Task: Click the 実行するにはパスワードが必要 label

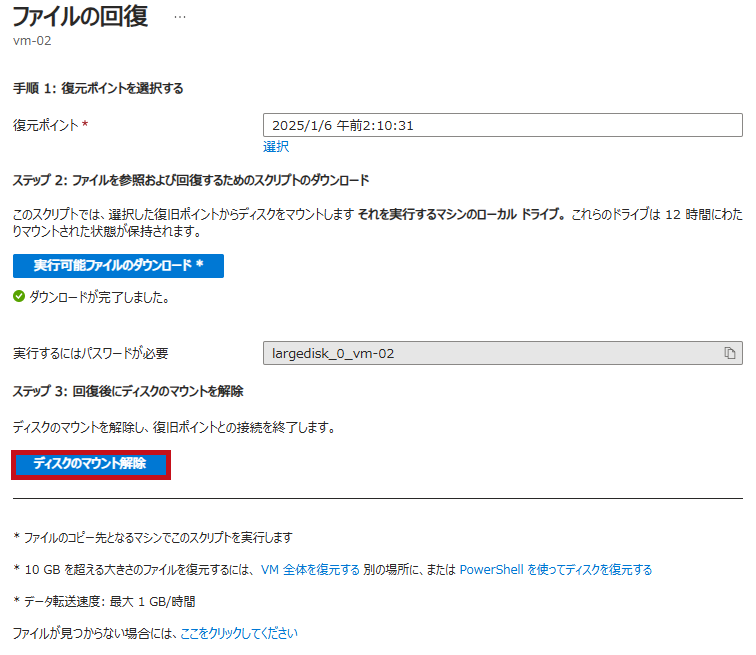Action: pos(91,353)
